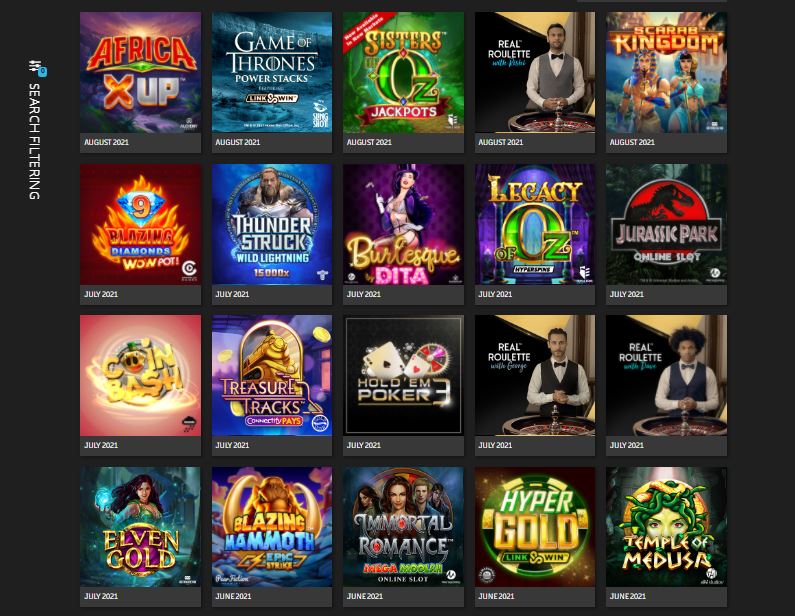Click the Jurassic Park Online Slot tile

pyautogui.click(x=666, y=224)
